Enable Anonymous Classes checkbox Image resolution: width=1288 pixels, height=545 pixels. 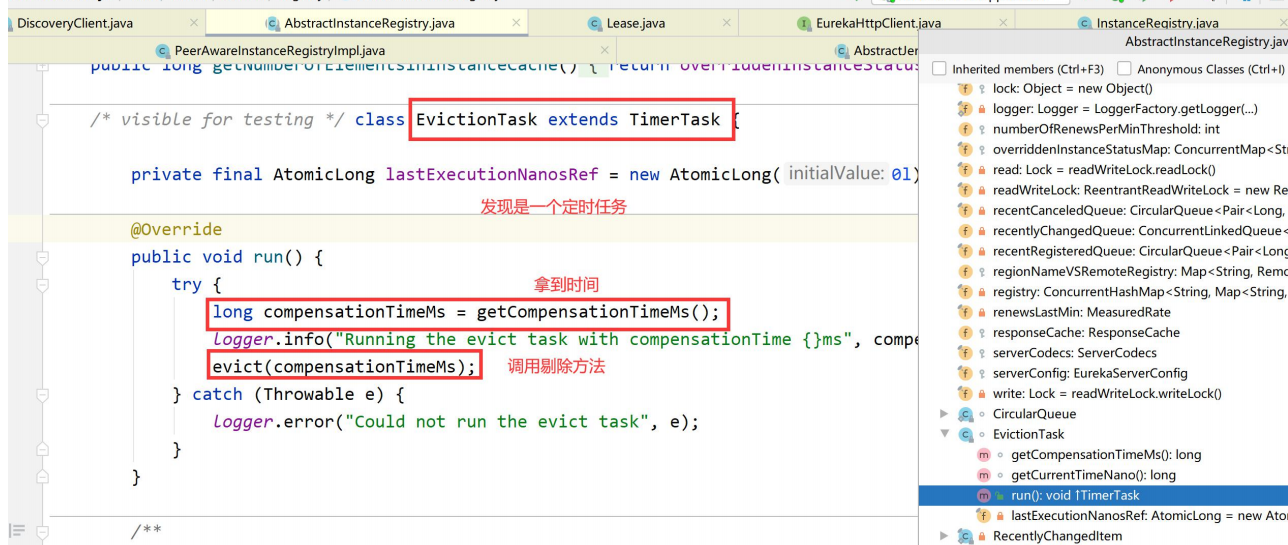click(x=1124, y=69)
